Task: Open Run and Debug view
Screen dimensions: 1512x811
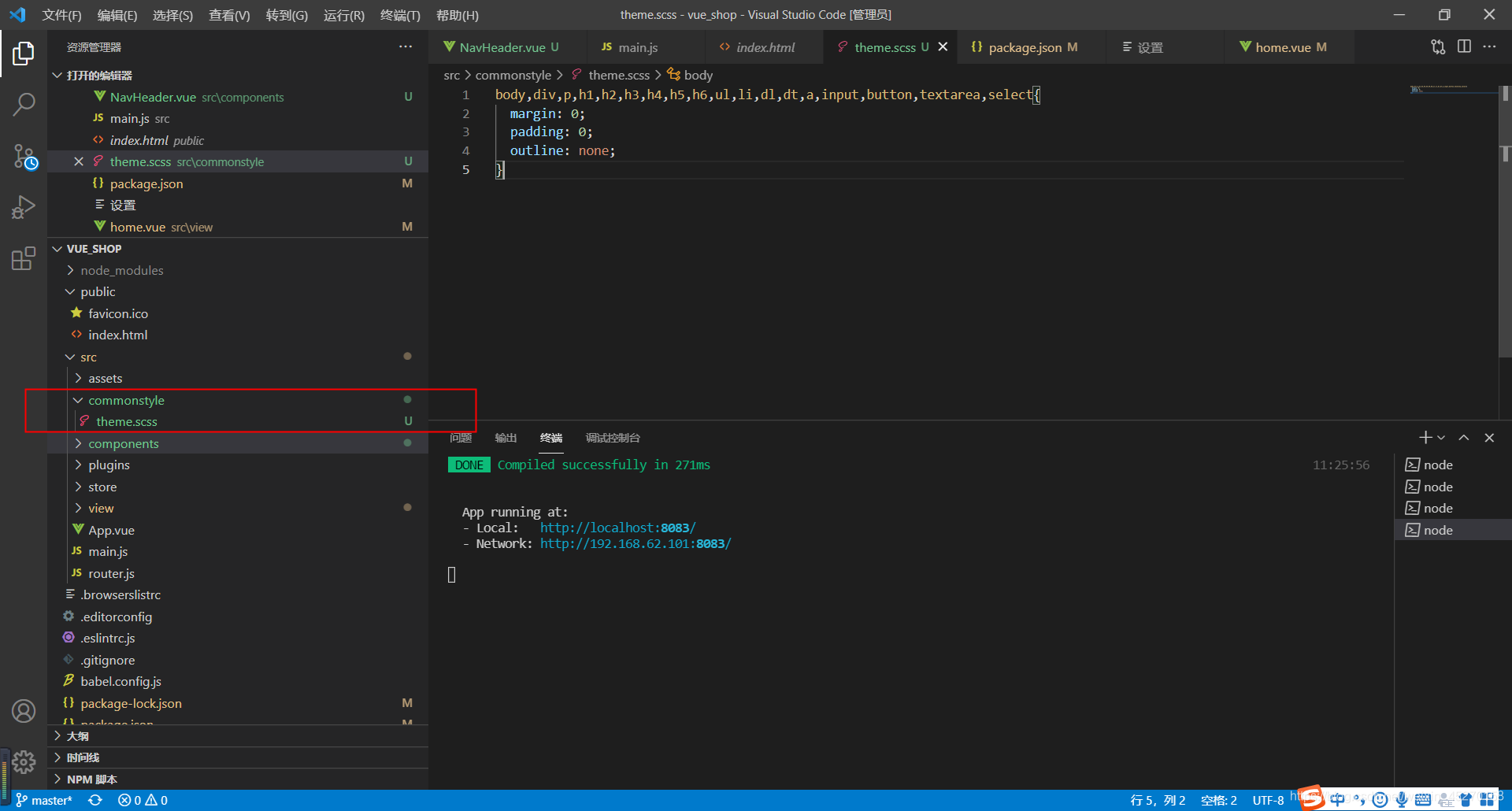Action: pyautogui.click(x=24, y=207)
